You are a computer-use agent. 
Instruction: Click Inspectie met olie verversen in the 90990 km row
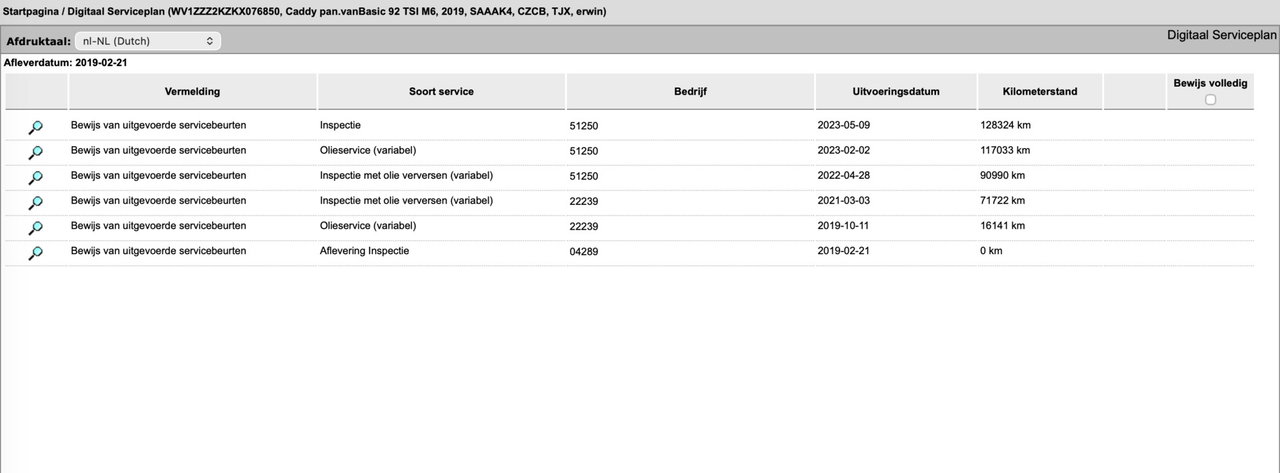[x=407, y=175]
